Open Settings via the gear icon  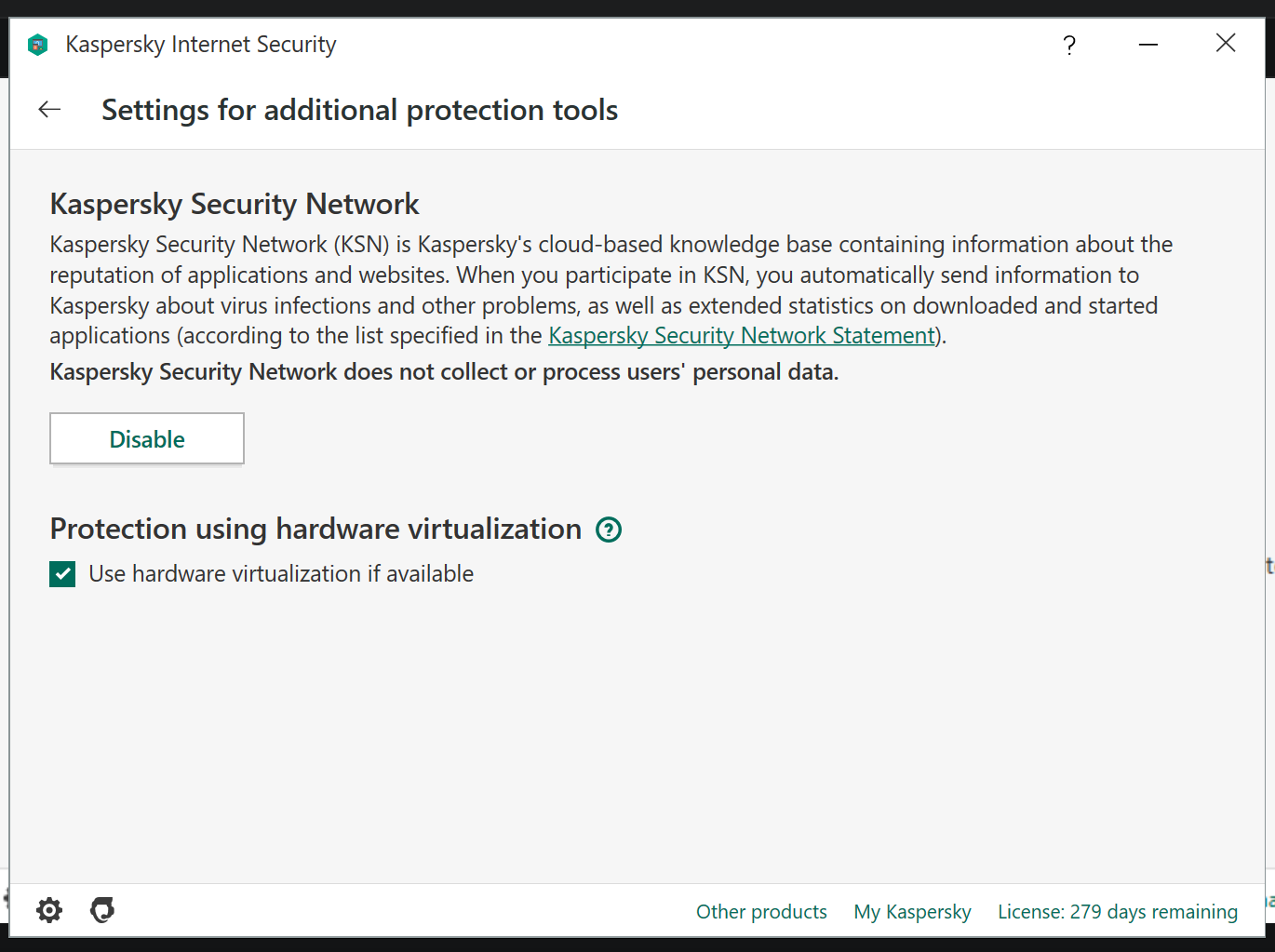(49, 910)
